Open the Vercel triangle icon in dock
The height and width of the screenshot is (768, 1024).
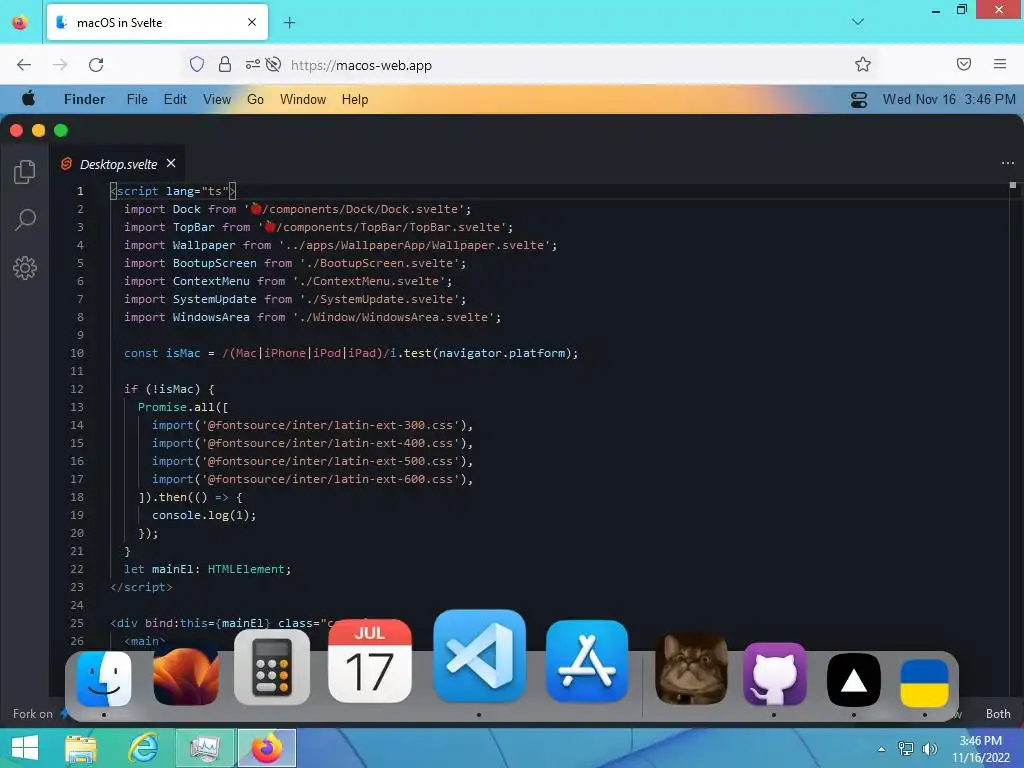[854, 680]
